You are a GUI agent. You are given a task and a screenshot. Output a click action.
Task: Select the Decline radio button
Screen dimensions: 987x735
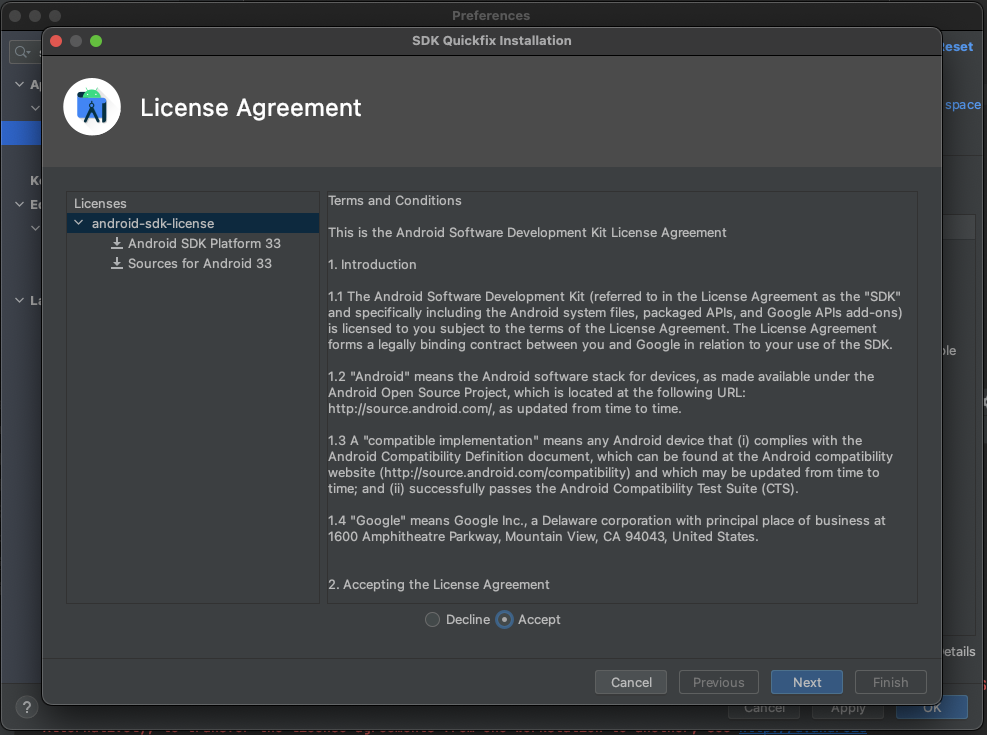point(432,620)
